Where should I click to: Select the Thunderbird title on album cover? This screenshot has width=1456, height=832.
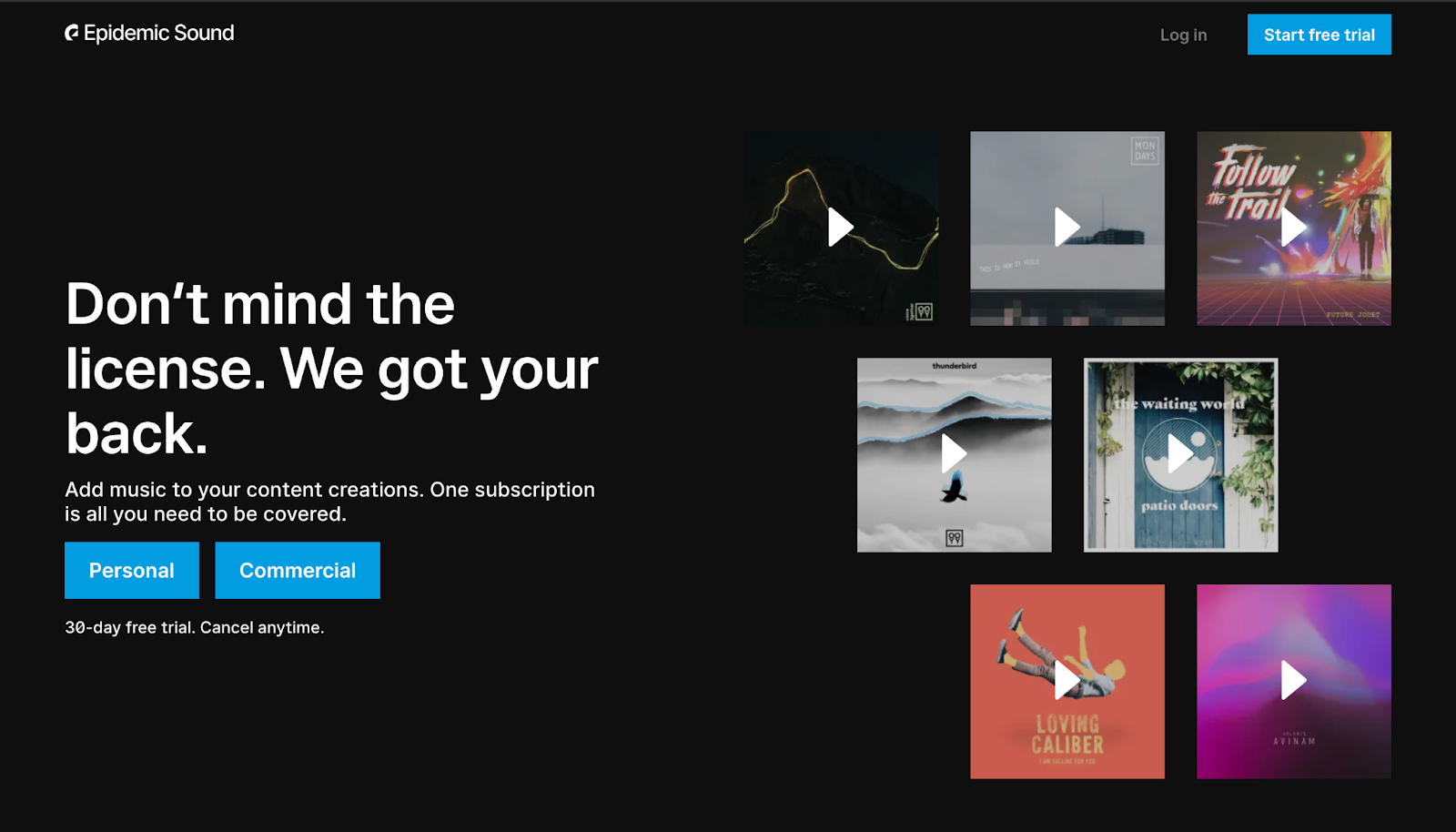point(954,366)
